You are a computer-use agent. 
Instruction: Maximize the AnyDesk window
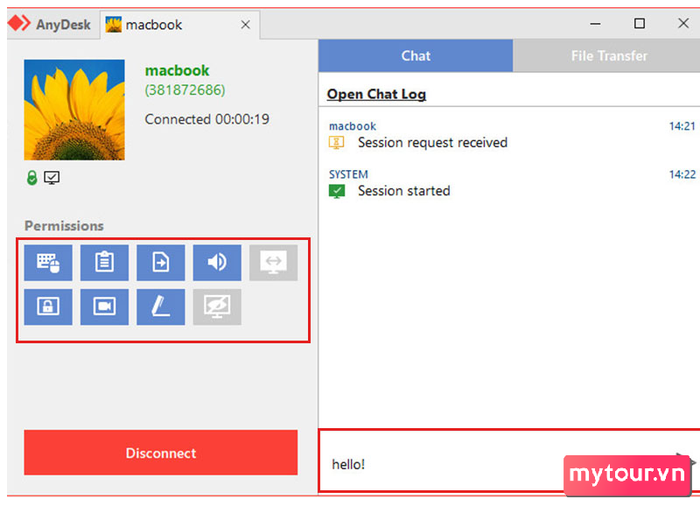click(639, 23)
